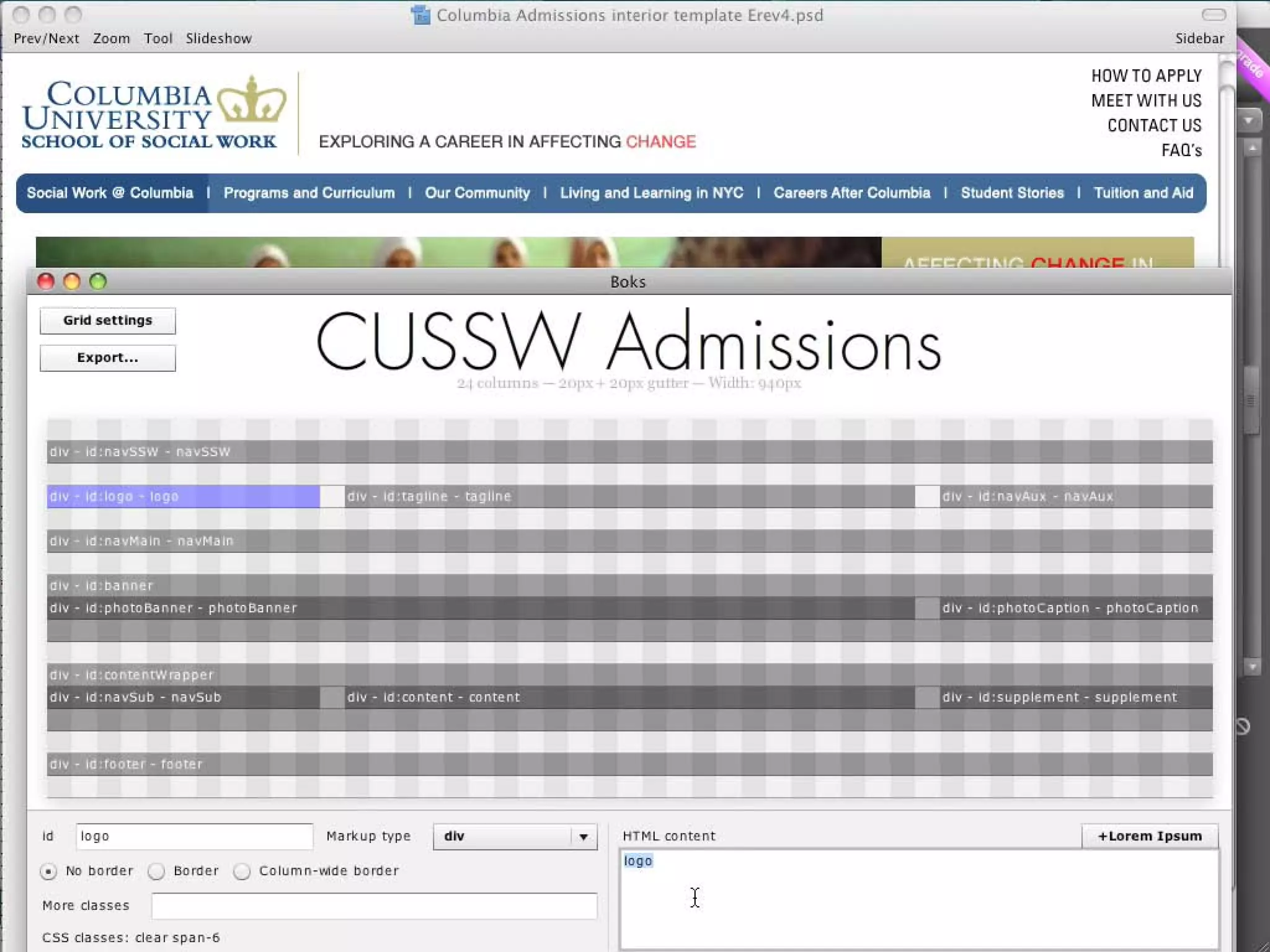The width and height of the screenshot is (1270, 952).
Task: Enable the Column-wide border option
Action: pos(242,871)
